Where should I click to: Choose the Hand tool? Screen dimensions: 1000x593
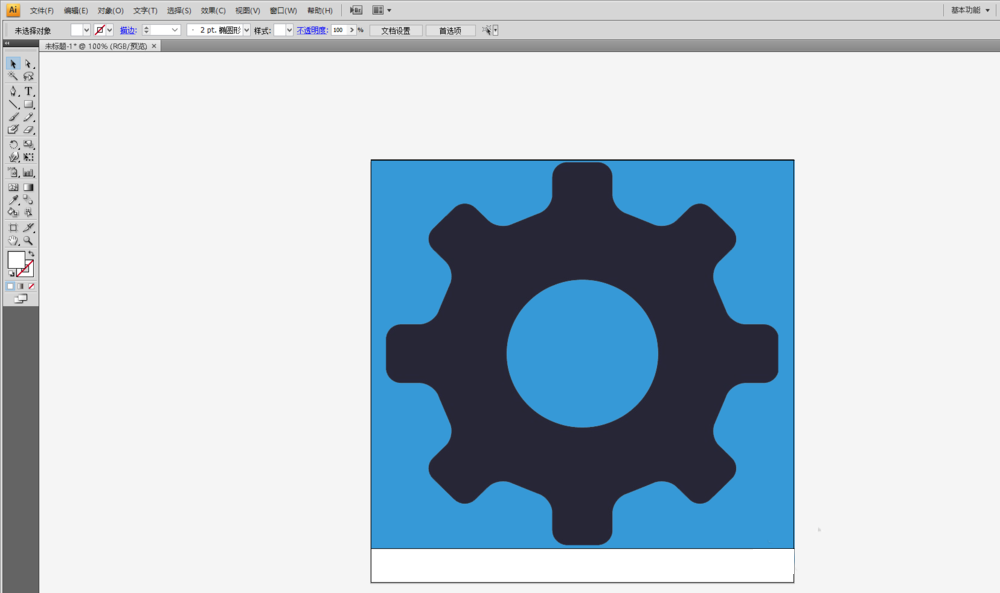pyautogui.click(x=13, y=240)
